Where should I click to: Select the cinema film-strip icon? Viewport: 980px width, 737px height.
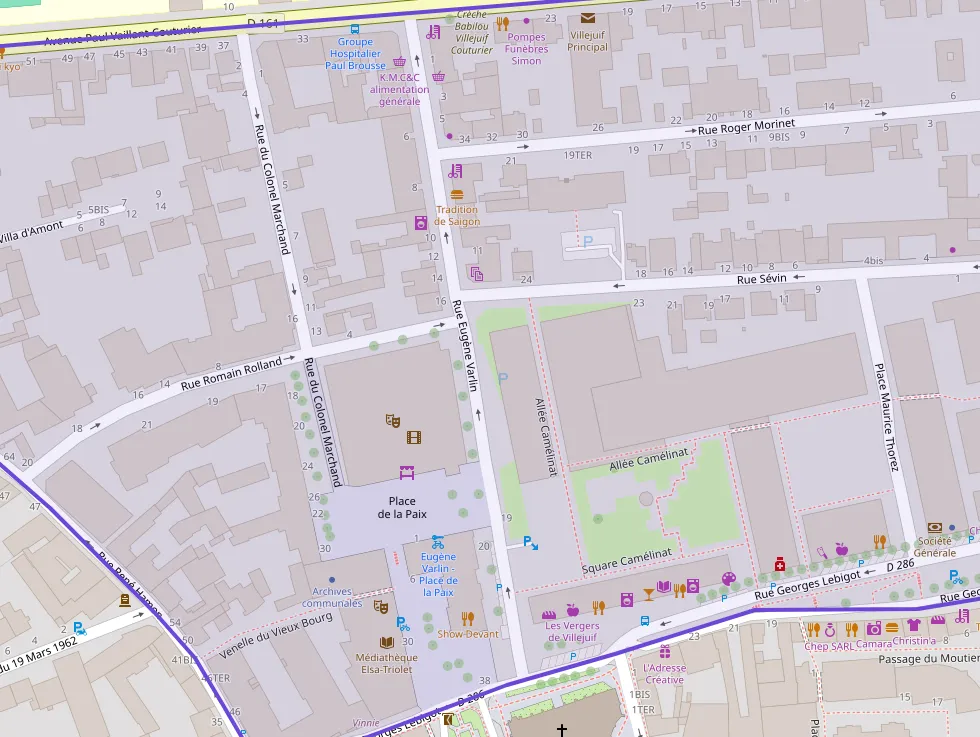tap(414, 437)
